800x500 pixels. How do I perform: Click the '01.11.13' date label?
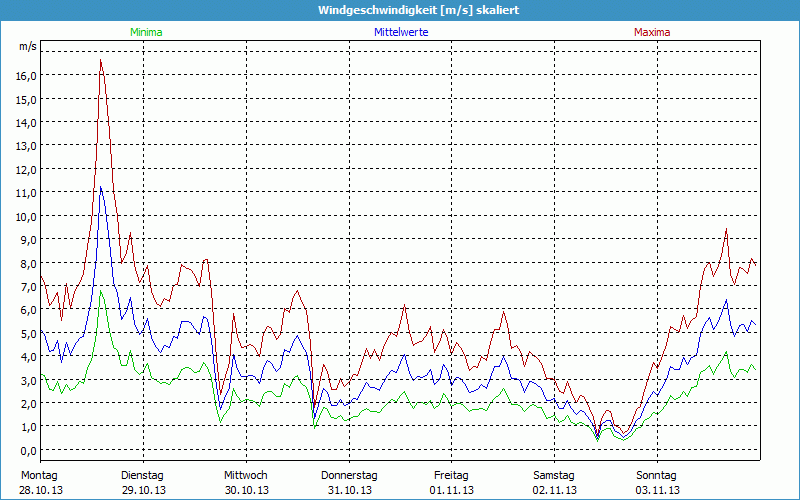(x=452, y=490)
